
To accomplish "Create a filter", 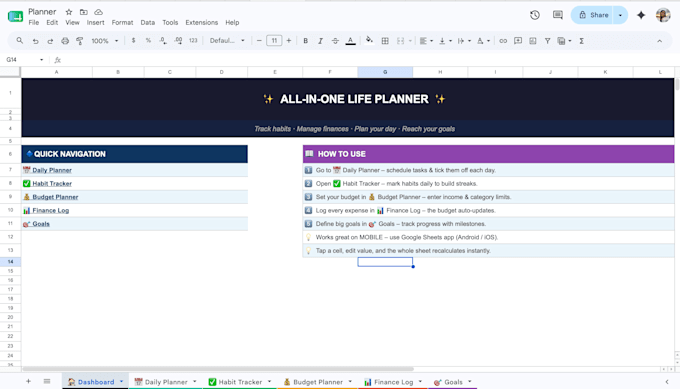I will [x=547, y=41].
